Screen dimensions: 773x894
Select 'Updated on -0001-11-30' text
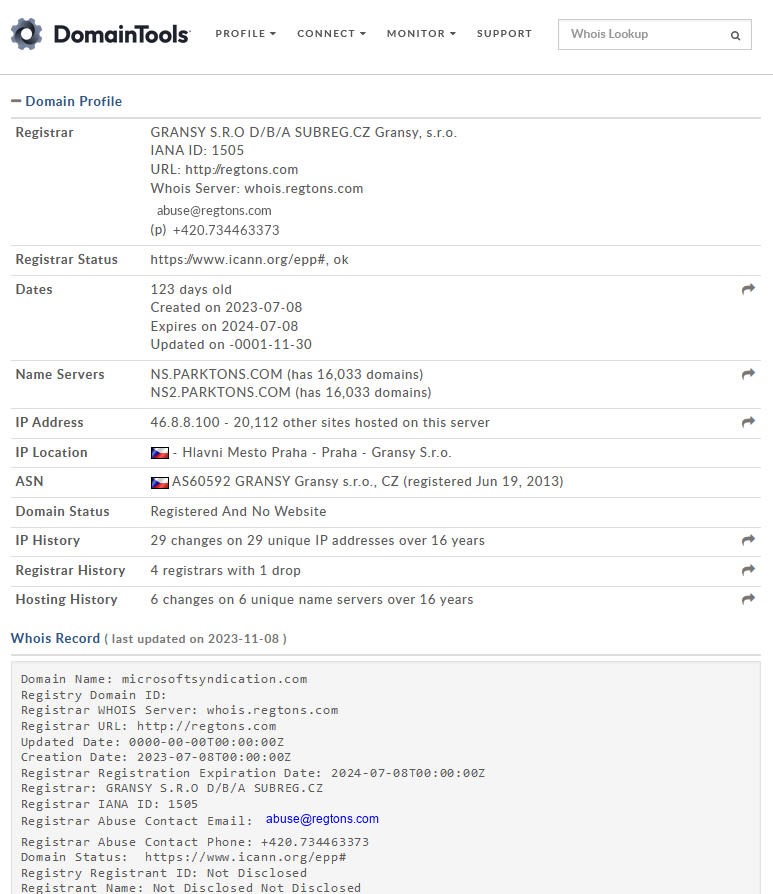(231, 344)
